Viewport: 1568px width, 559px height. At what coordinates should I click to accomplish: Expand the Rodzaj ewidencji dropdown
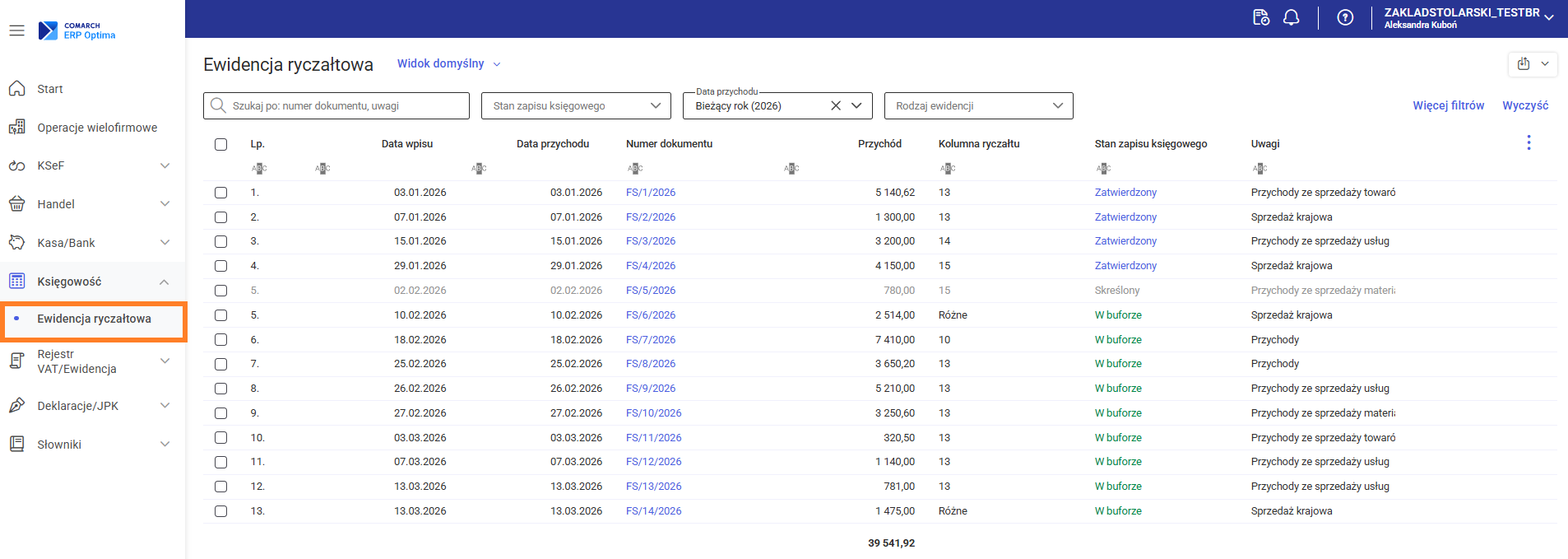pos(978,105)
